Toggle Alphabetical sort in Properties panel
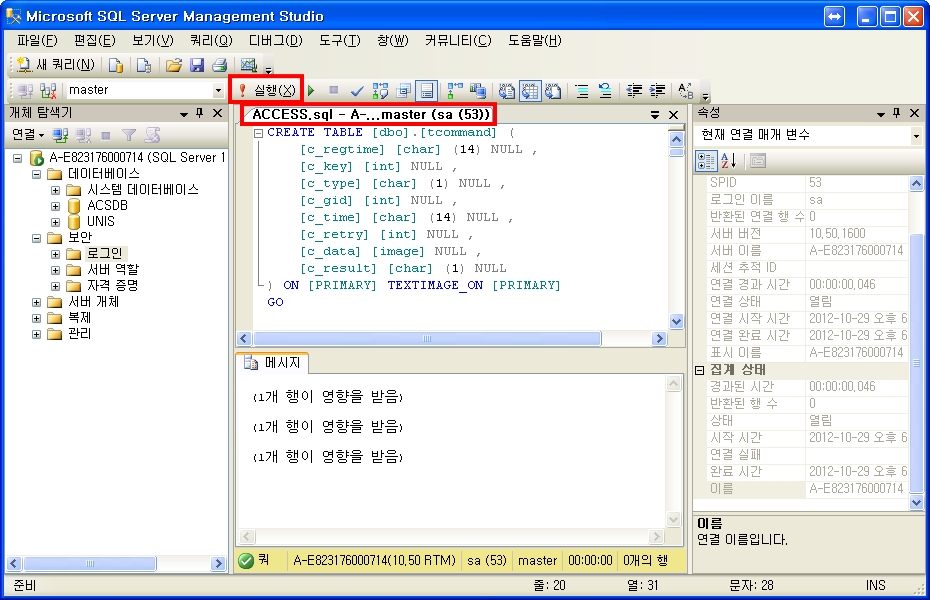This screenshot has height=600, width=930. [x=728, y=161]
